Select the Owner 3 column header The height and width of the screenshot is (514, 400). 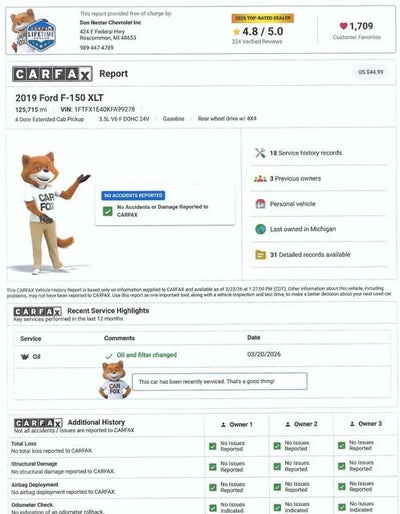click(366, 424)
